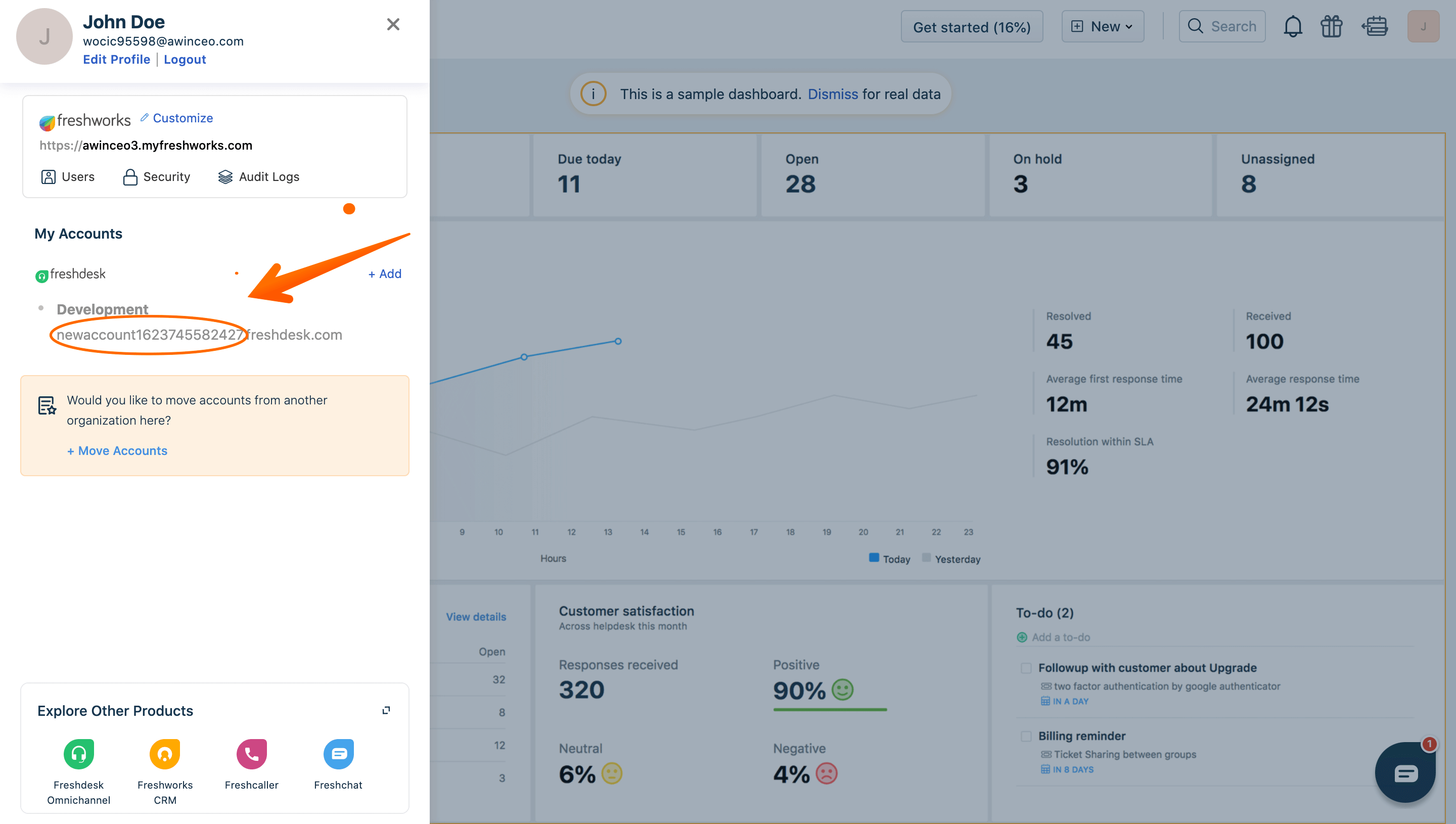Click the Positive smiley face icon
This screenshot has width=1456, height=824.
(842, 690)
